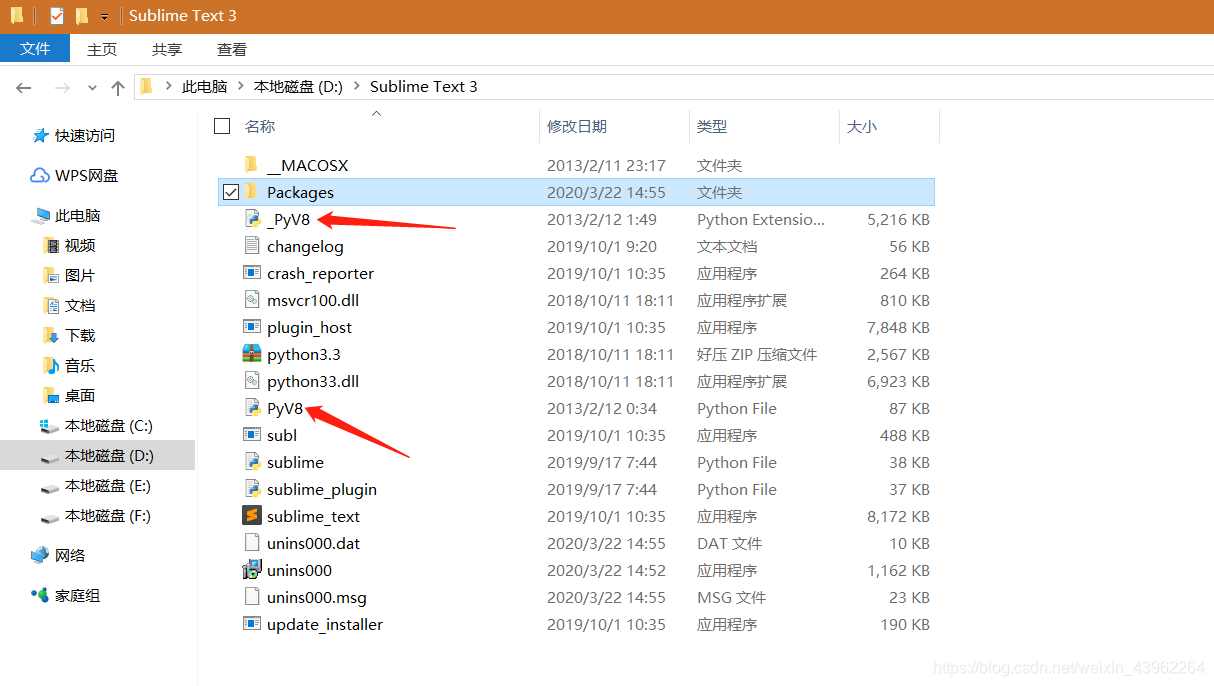Click the properties checkmark icon in title bar
This screenshot has height=686, width=1214.
56,16
